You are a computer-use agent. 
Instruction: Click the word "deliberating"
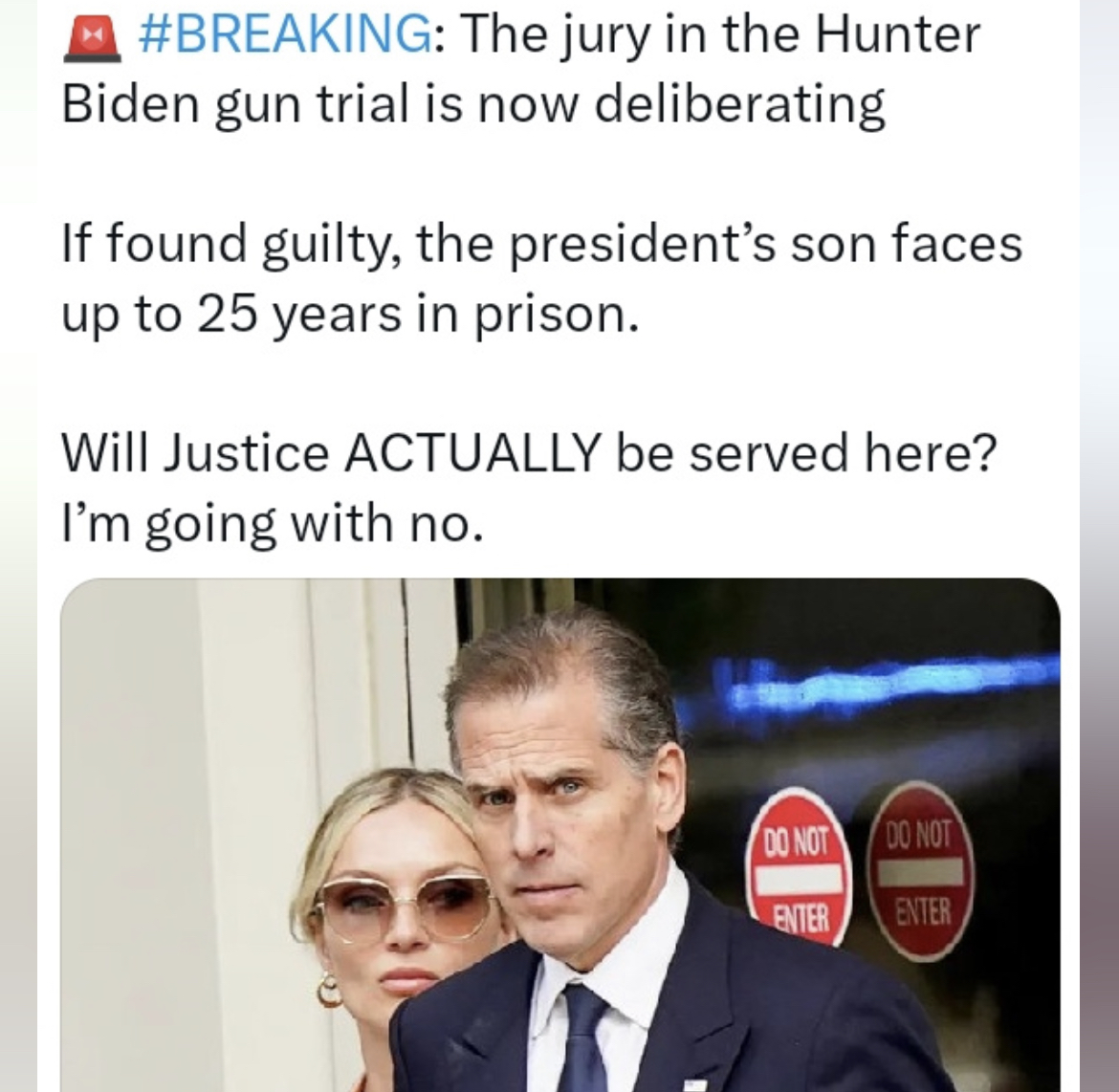click(x=739, y=105)
